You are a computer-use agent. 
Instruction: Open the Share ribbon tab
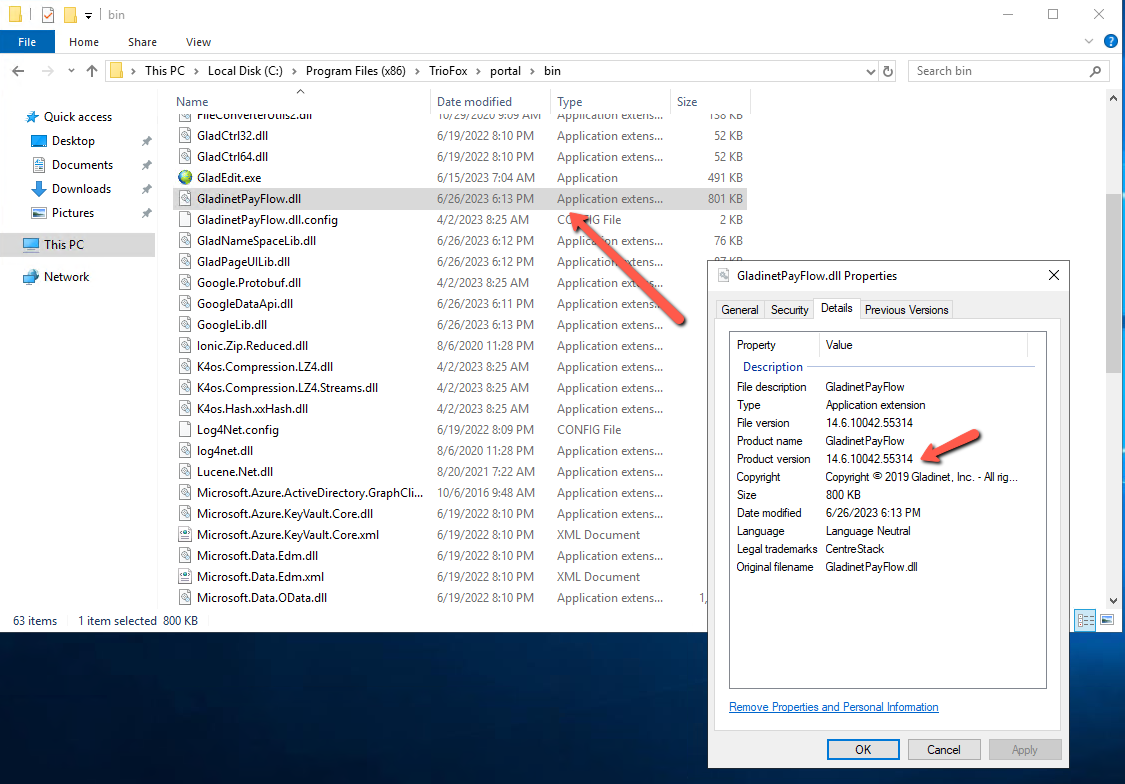(x=142, y=42)
